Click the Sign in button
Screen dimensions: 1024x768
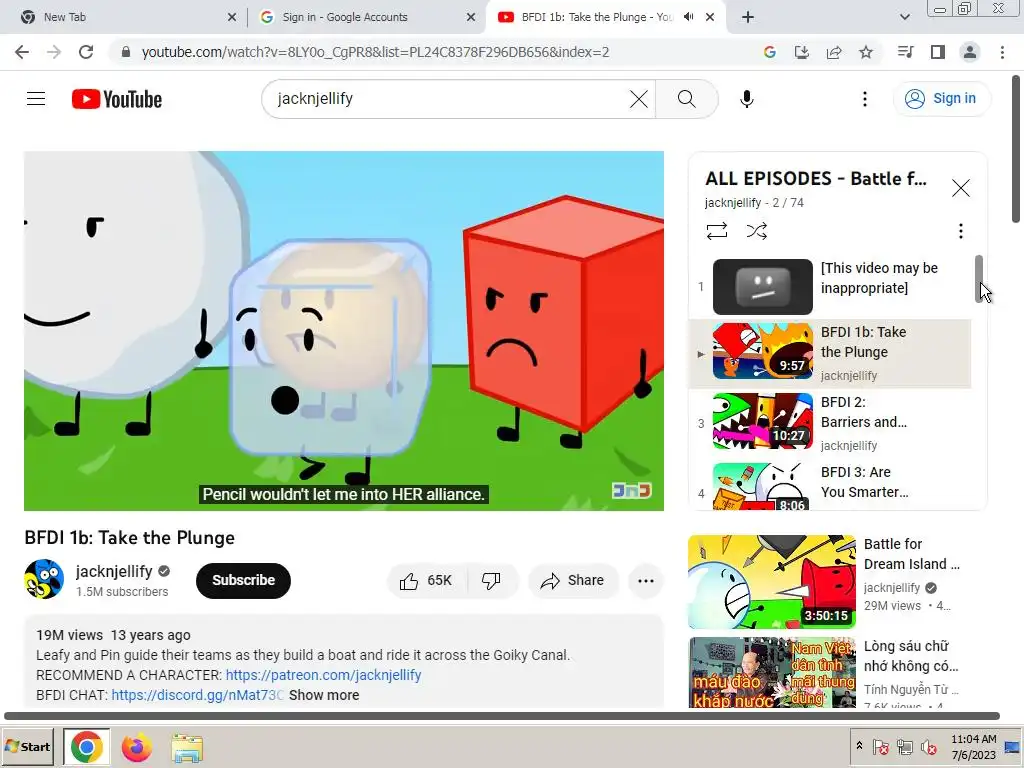tap(941, 99)
